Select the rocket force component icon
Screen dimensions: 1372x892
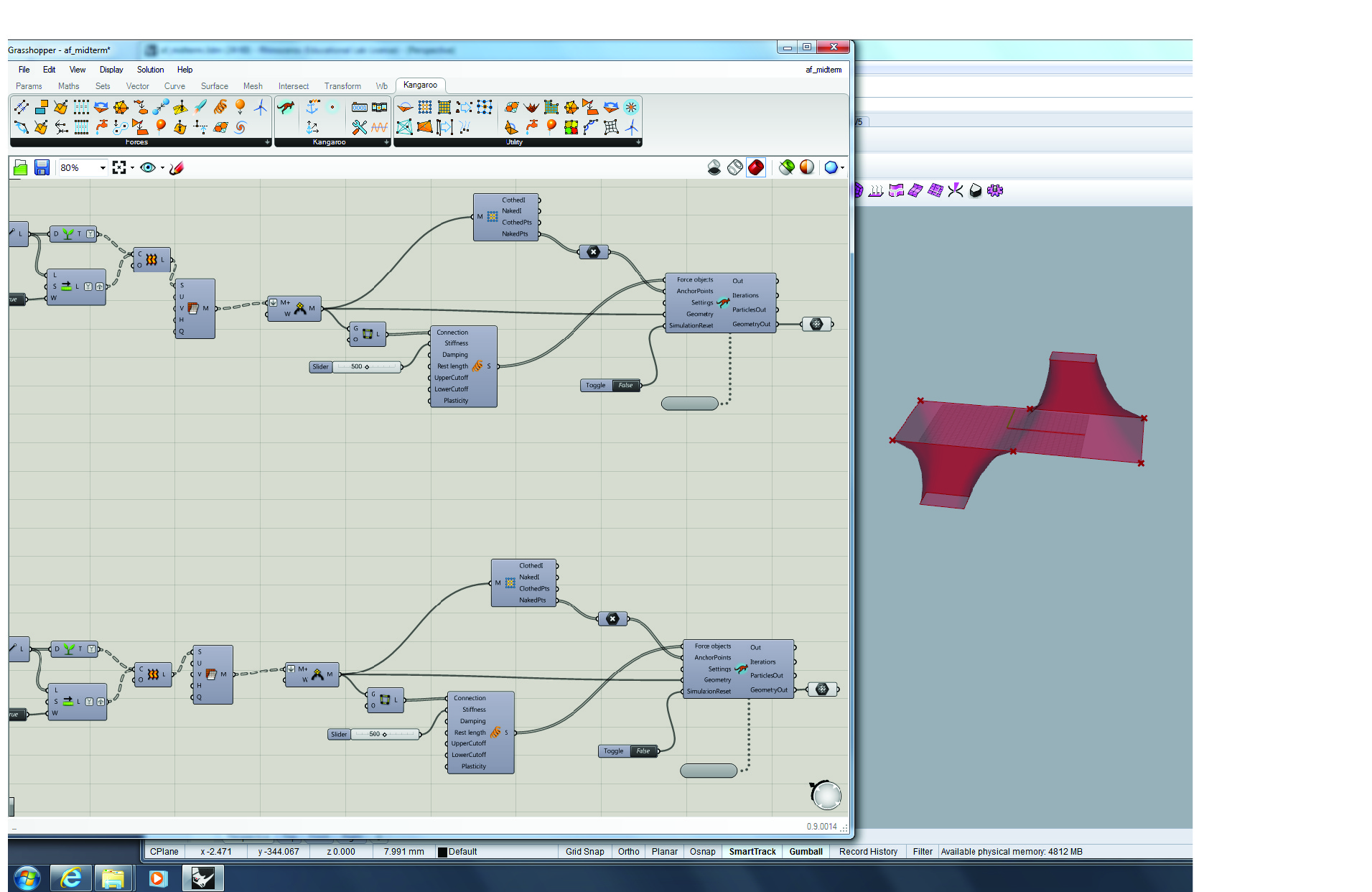(x=200, y=108)
